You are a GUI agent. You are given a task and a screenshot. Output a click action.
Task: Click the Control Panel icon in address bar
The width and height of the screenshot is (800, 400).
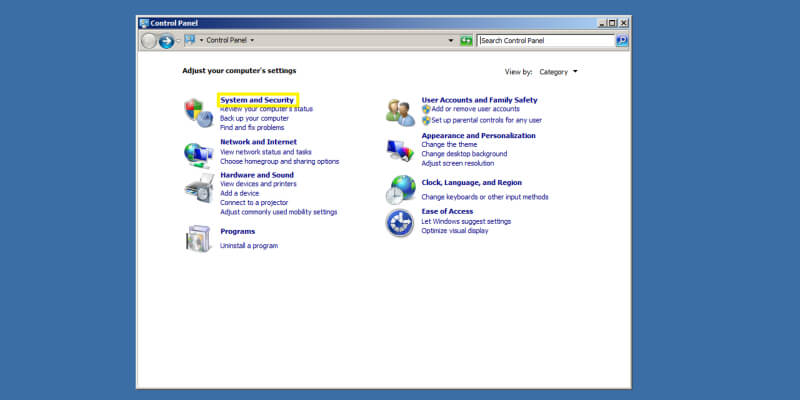click(190, 40)
